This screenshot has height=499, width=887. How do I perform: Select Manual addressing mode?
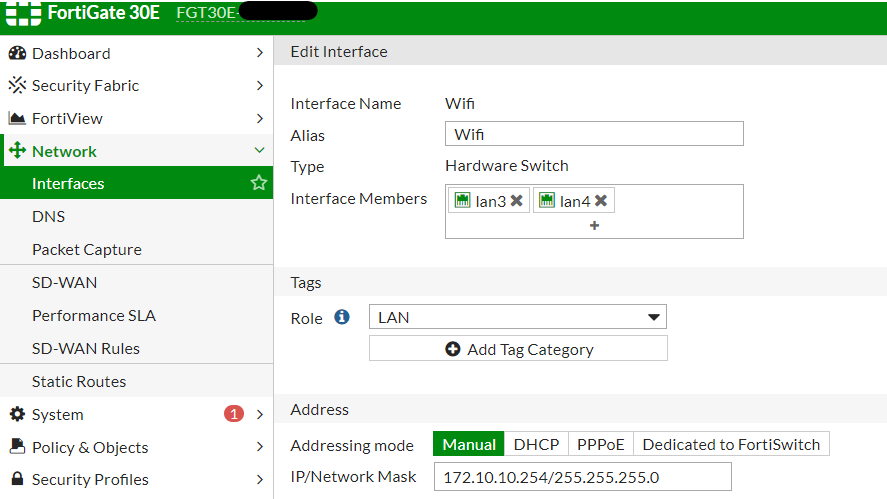point(469,445)
